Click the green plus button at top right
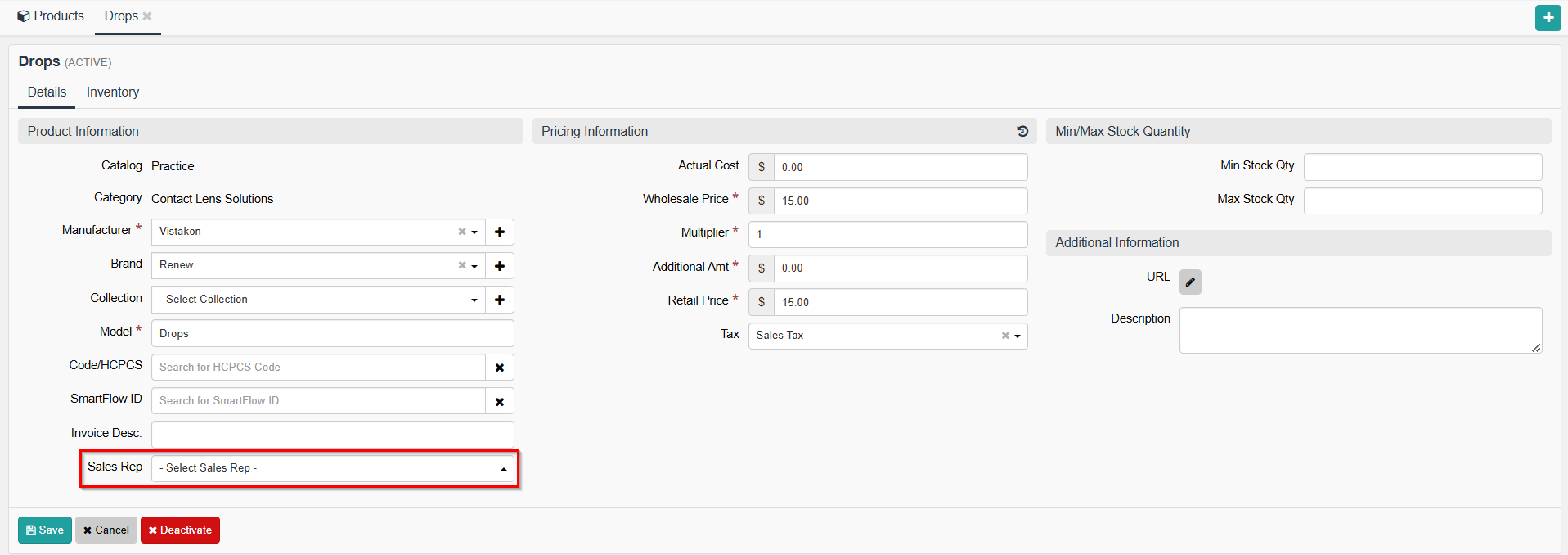This screenshot has height=555, width=1568. (1548, 17)
